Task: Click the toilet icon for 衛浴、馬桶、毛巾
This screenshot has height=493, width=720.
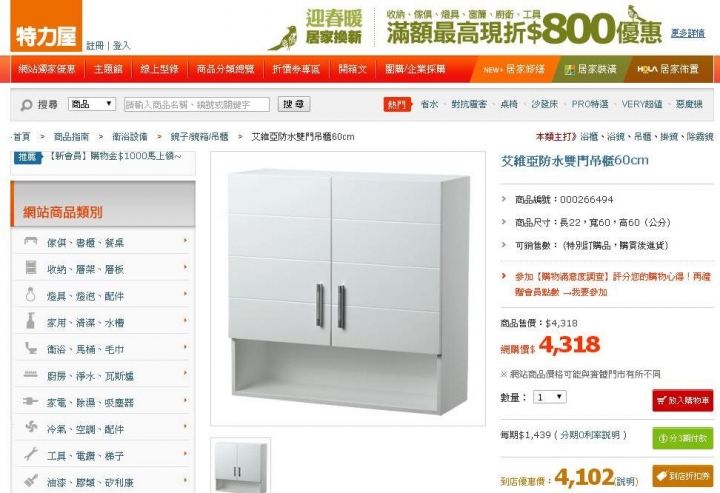Action: coord(30,348)
